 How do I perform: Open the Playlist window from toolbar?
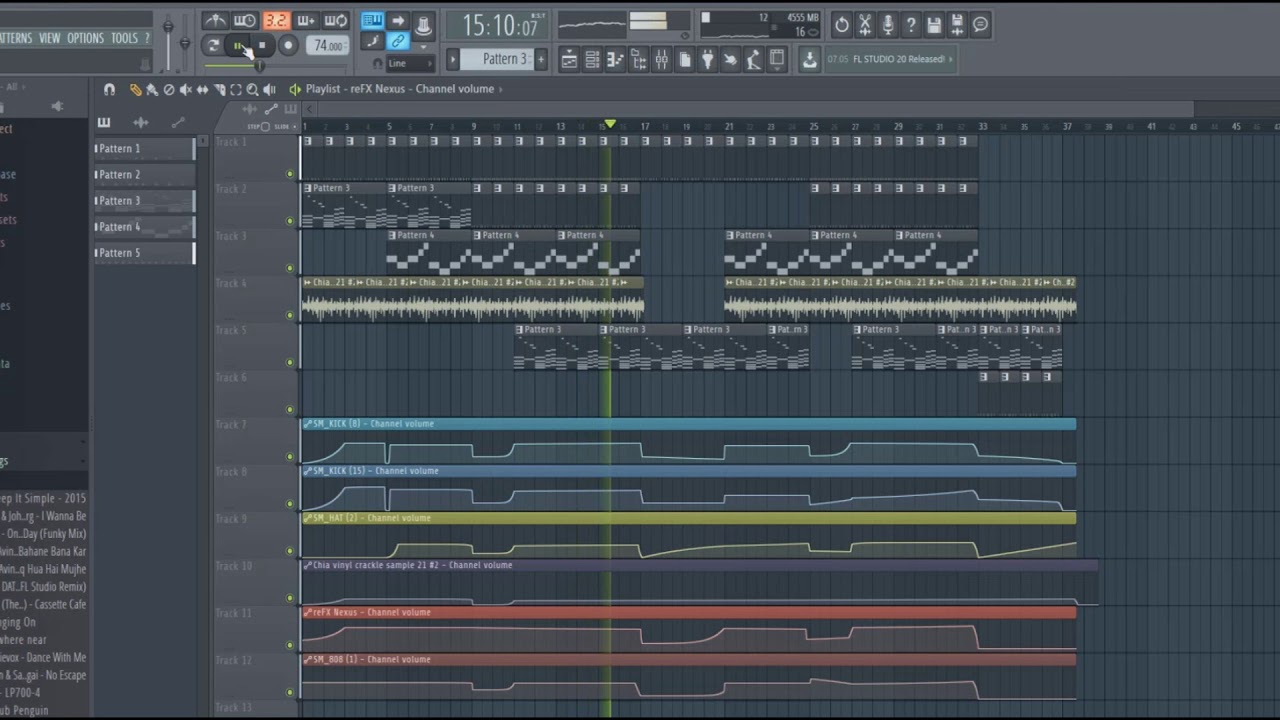tap(569, 59)
